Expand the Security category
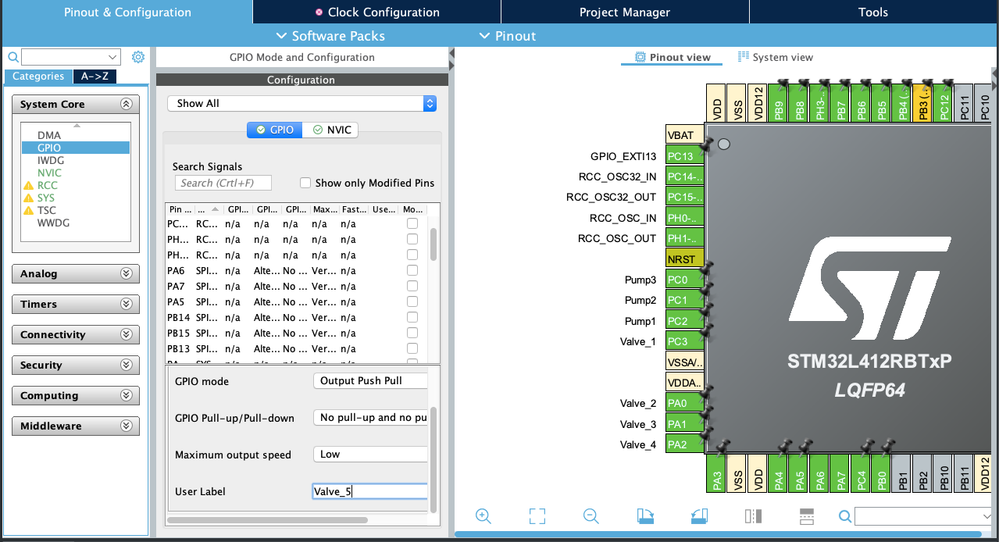The image size is (999, 542). pos(126,365)
